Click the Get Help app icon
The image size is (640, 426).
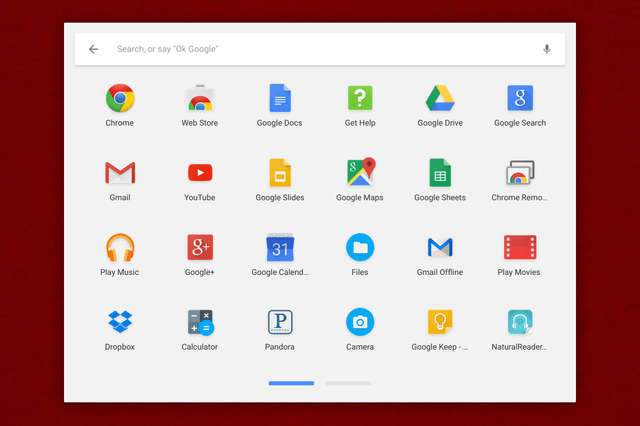360,98
